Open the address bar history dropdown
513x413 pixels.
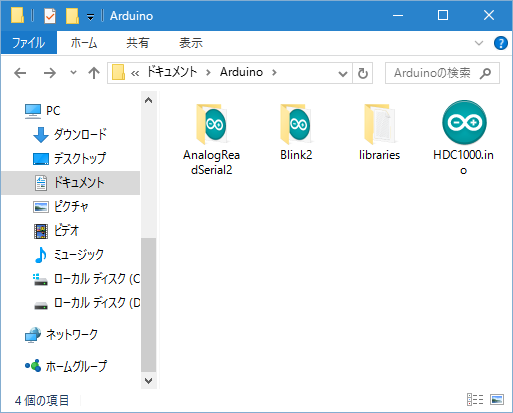pyautogui.click(x=342, y=73)
